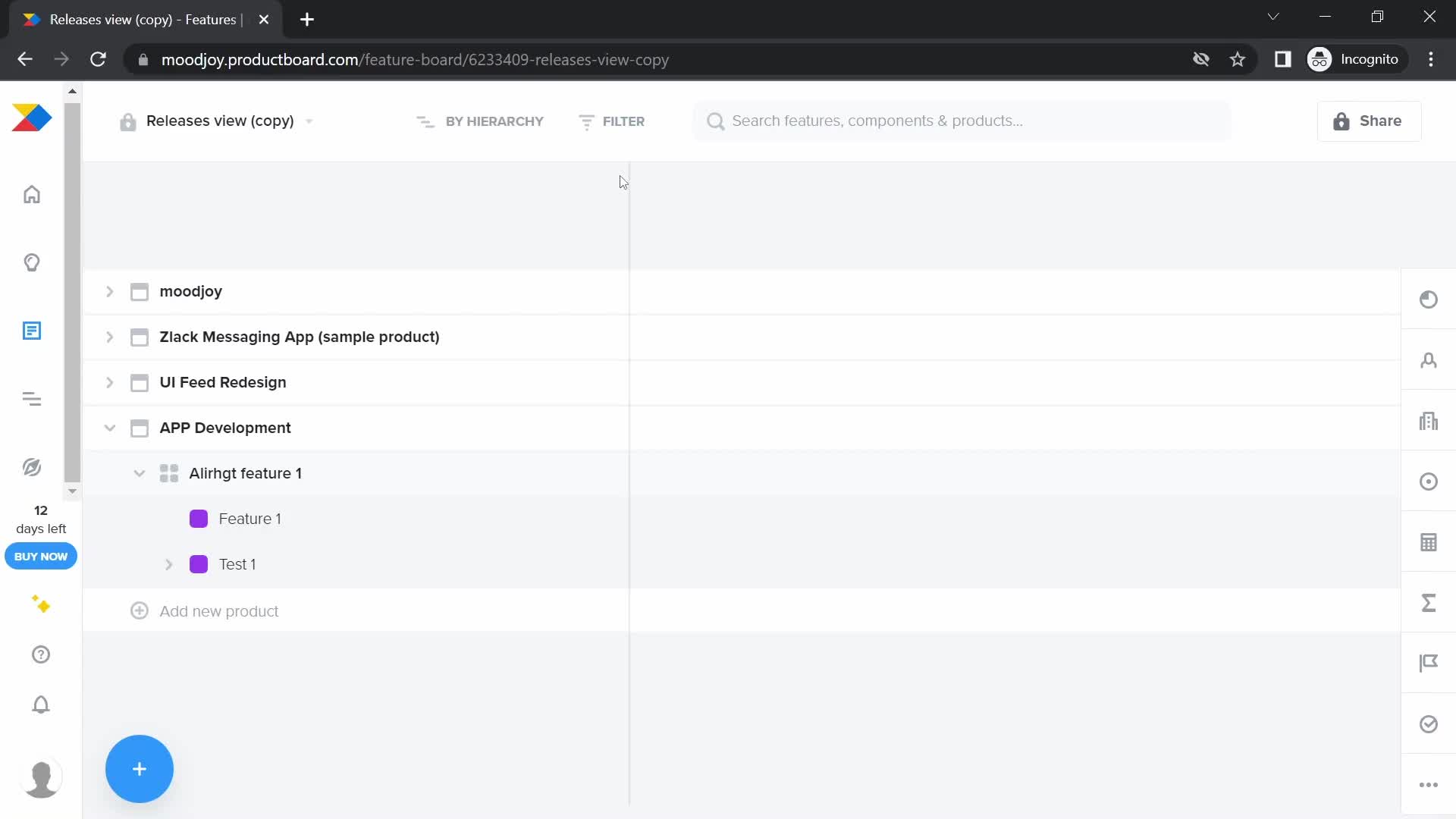Select the Alirhgt feature 1 component
This screenshot has width=1456, height=819.
click(x=245, y=473)
